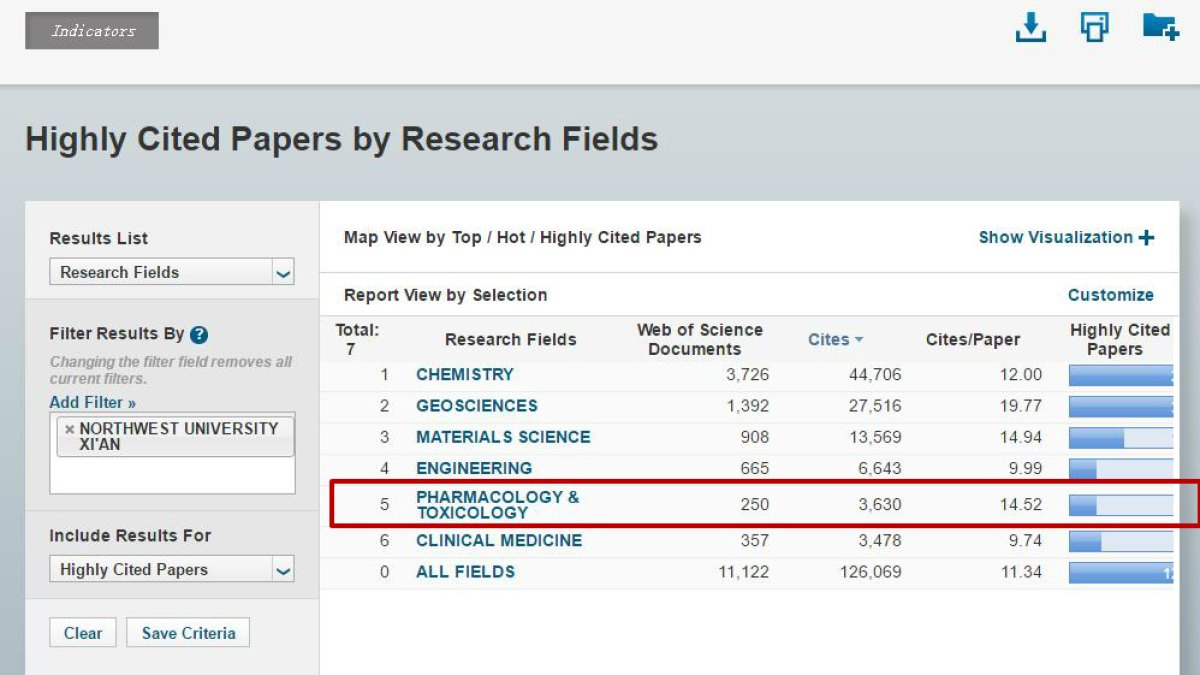Open the GEOSCIENCES research field
This screenshot has height=675, width=1200.
[477, 405]
